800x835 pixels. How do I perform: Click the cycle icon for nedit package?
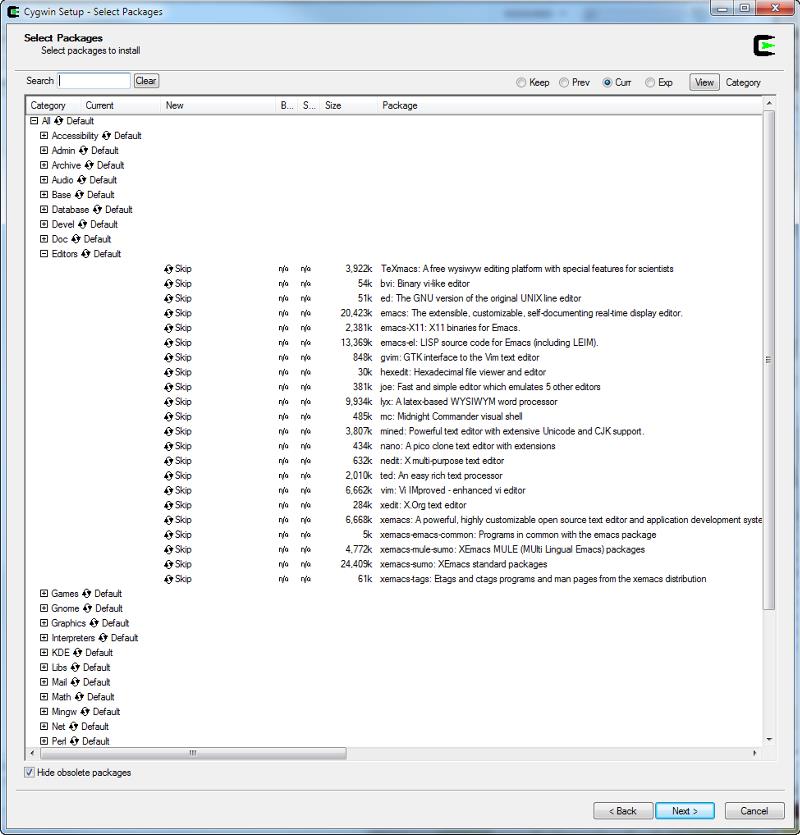[x=168, y=461]
